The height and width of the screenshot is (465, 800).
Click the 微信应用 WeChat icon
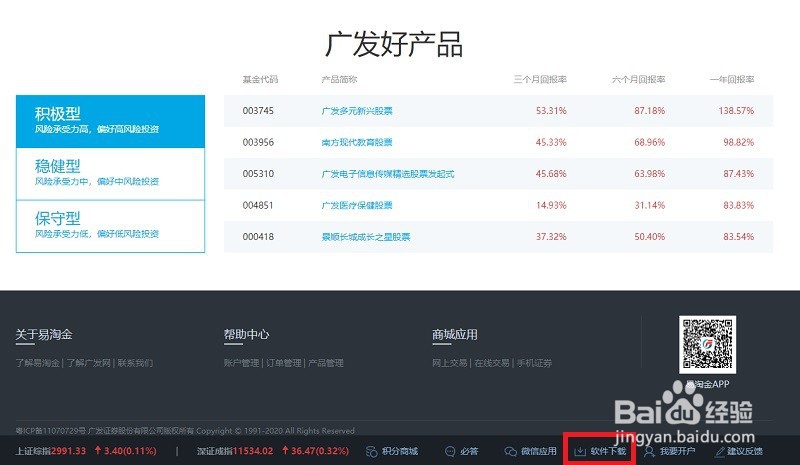coord(511,452)
